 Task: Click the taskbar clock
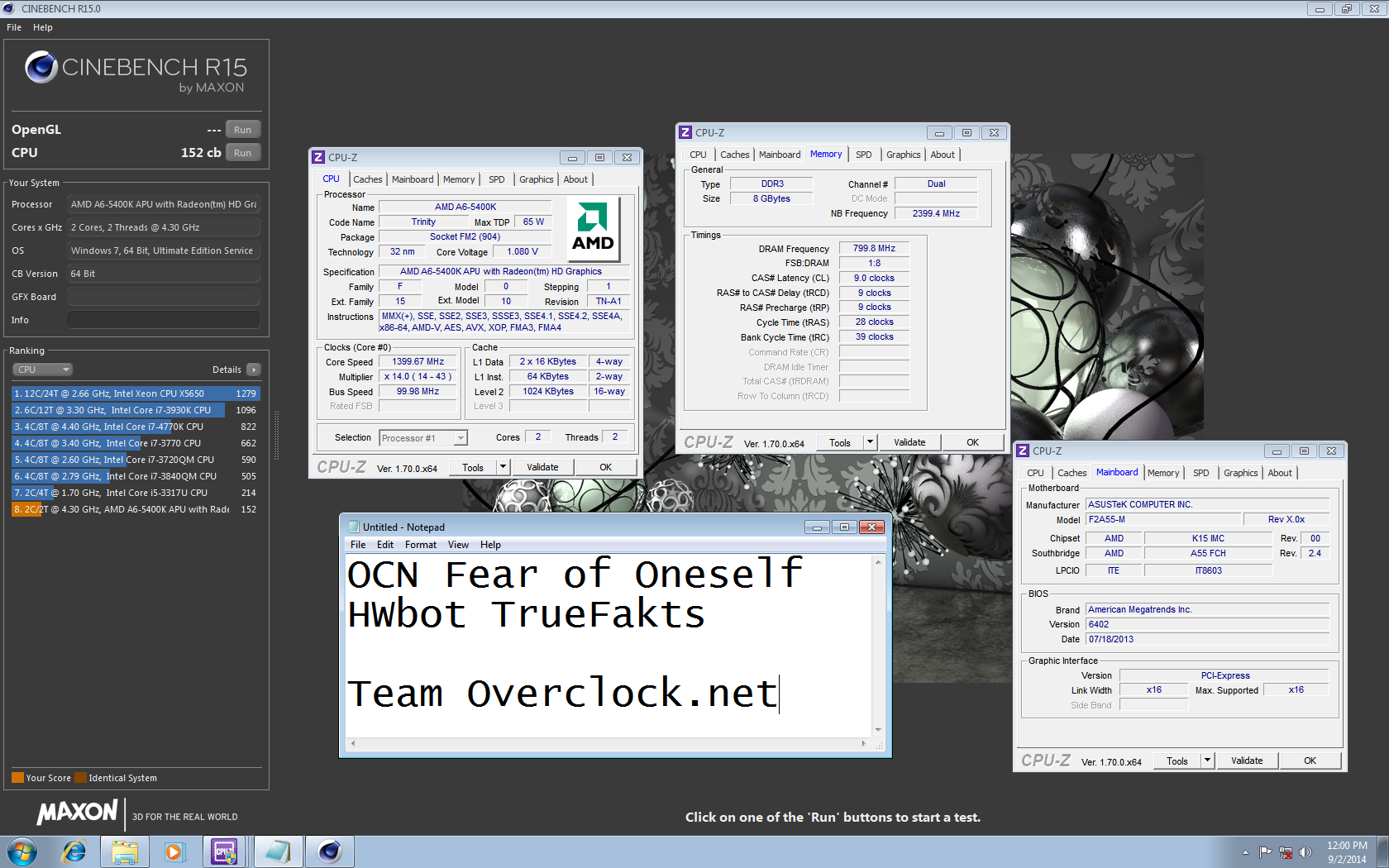[1347, 852]
